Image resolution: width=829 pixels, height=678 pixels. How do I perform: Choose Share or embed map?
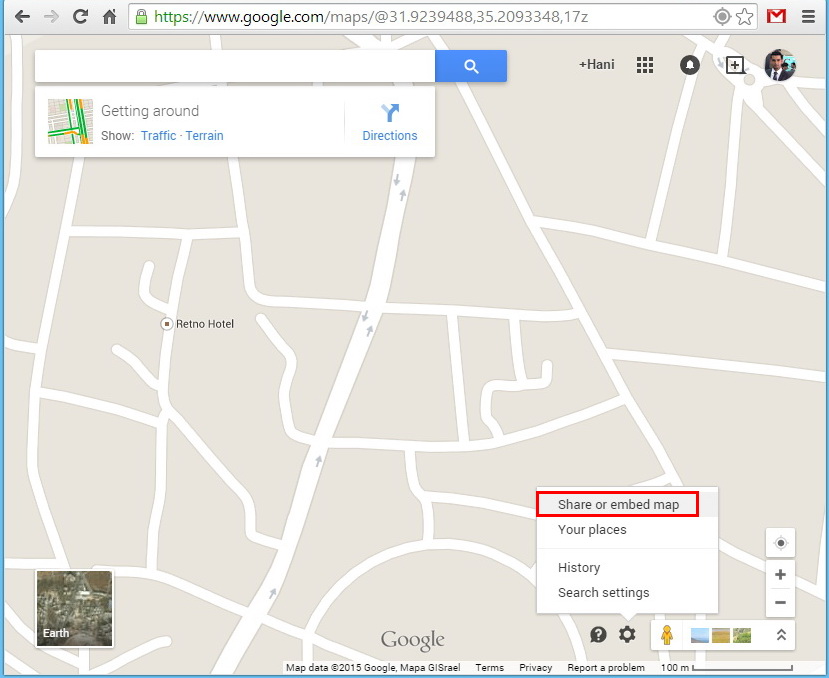pos(627,505)
